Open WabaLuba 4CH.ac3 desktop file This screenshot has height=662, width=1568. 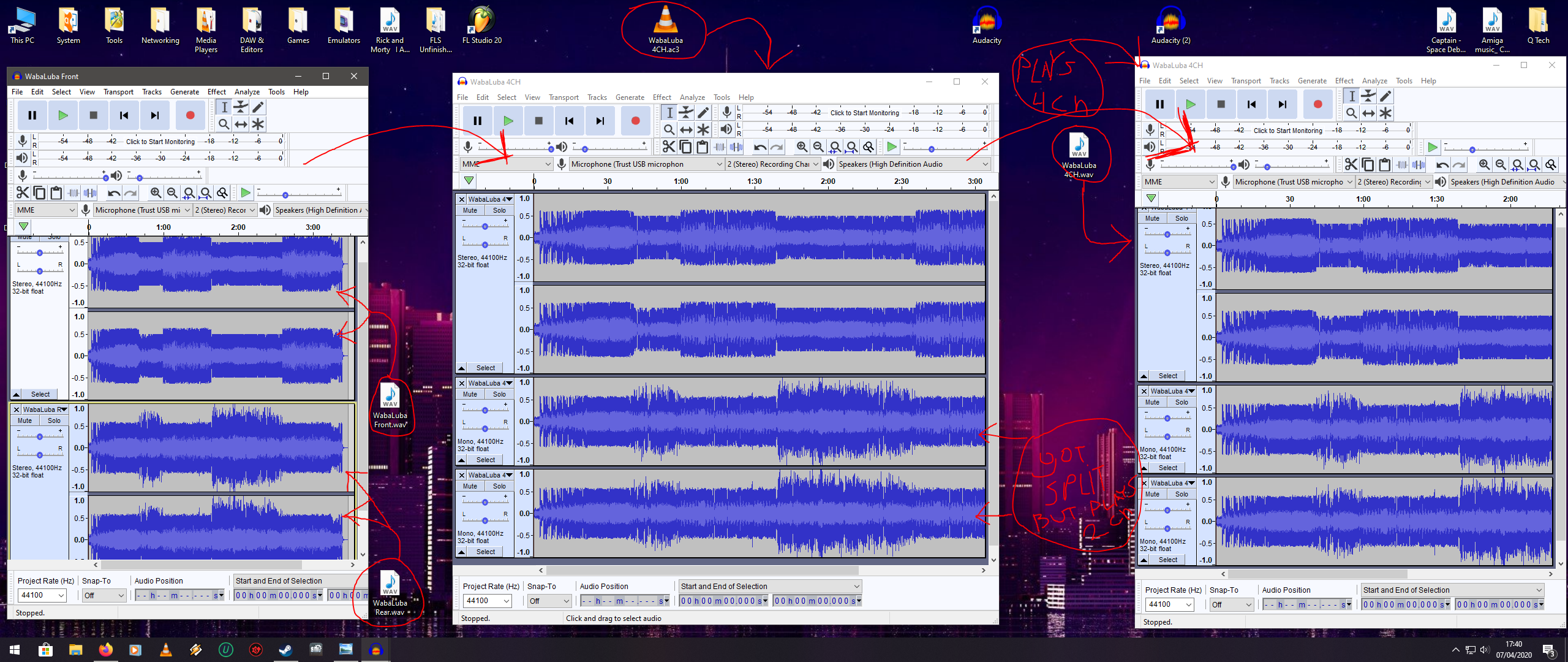coord(666,28)
